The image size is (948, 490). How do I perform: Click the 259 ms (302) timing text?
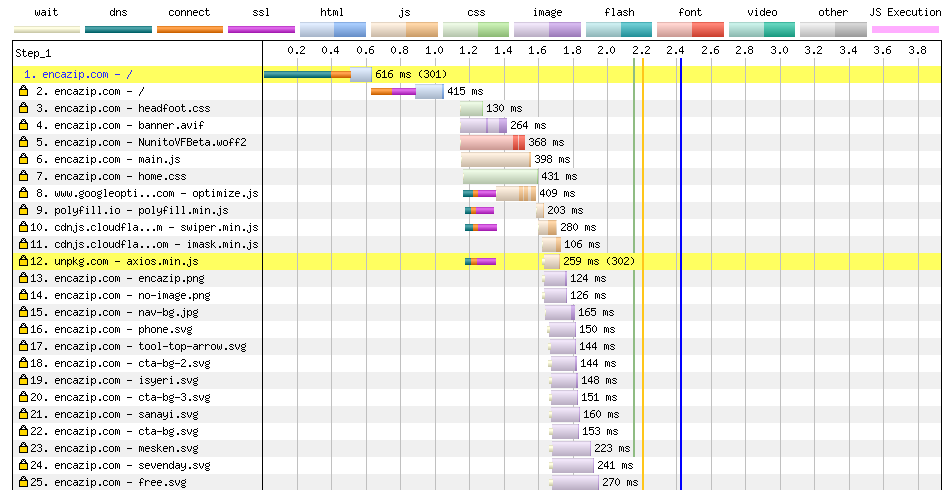(599, 261)
